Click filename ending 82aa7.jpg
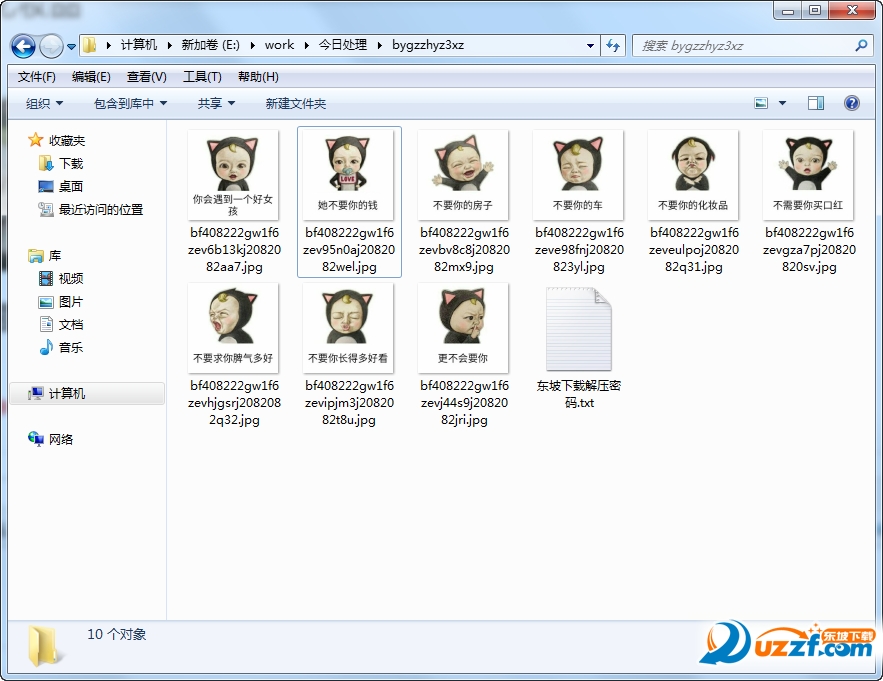Screen dimensions: 883x681 pos(234,250)
